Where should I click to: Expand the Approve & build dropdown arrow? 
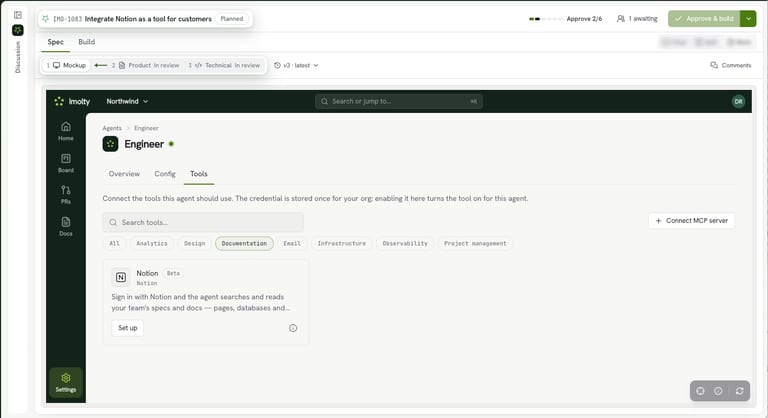pos(748,19)
